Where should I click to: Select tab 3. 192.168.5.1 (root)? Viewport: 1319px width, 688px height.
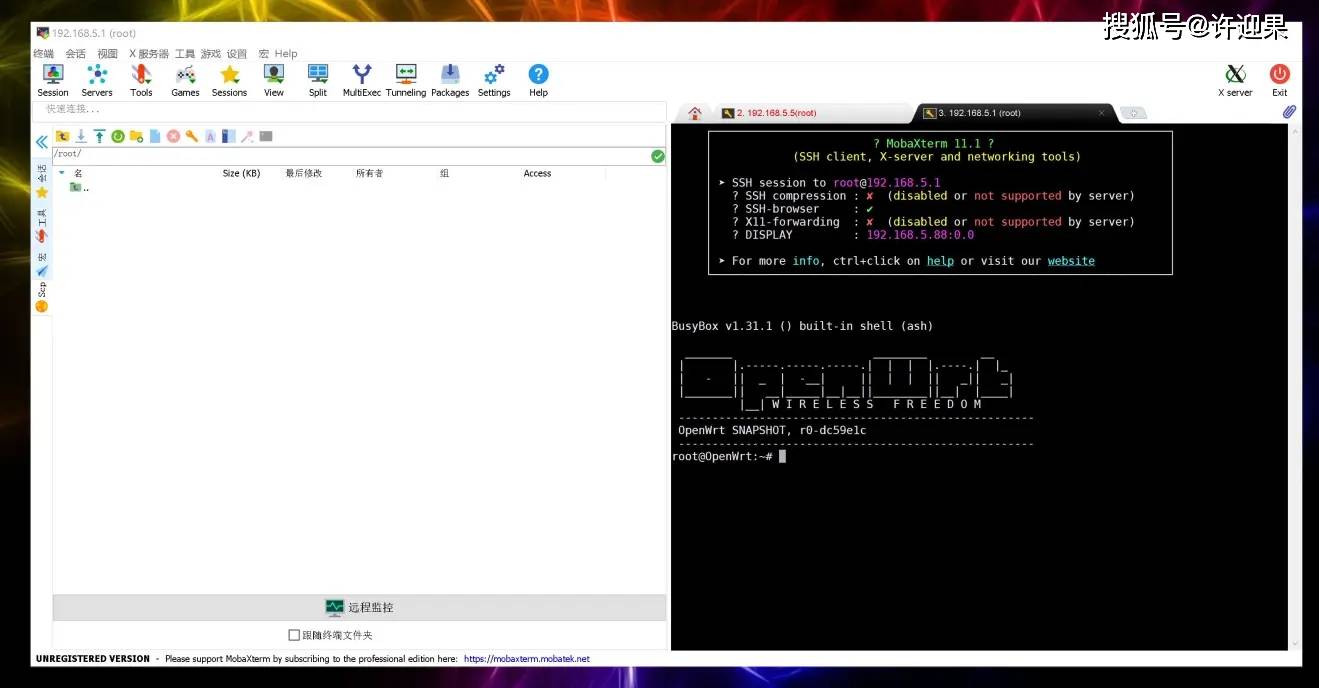(1014, 113)
